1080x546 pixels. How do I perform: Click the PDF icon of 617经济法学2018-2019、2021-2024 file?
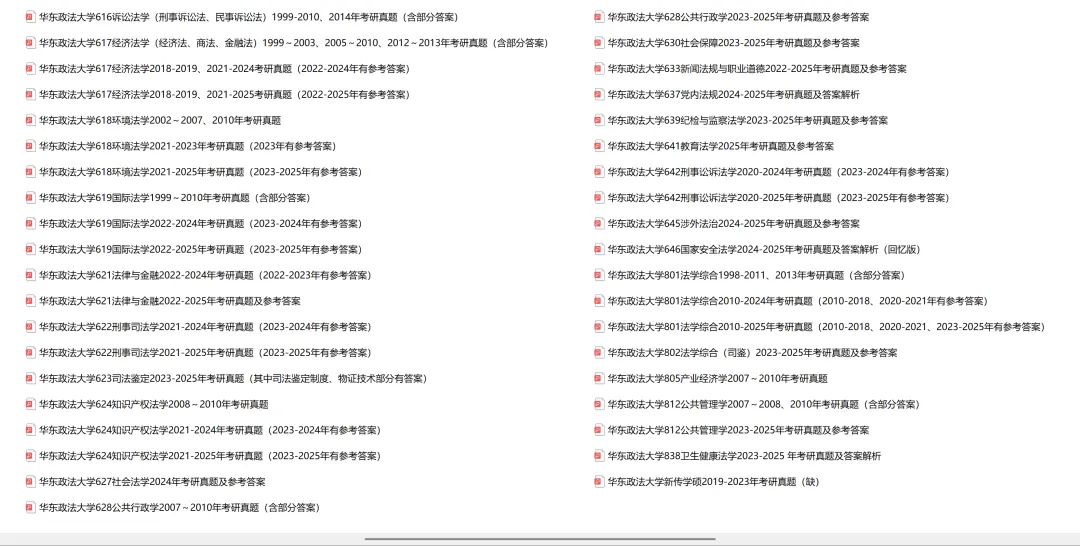click(x=30, y=68)
